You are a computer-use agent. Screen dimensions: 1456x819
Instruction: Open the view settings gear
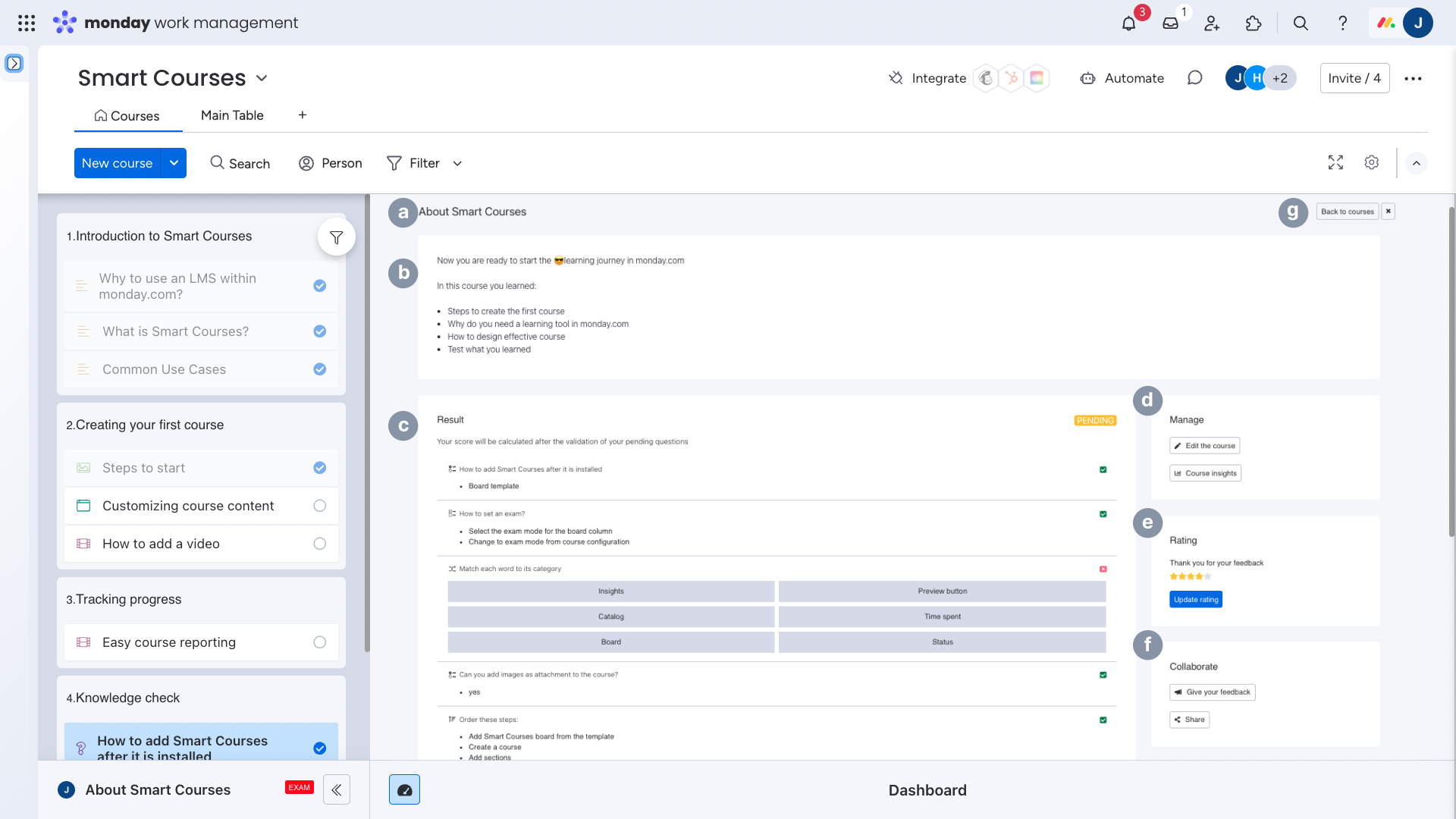(x=1371, y=162)
